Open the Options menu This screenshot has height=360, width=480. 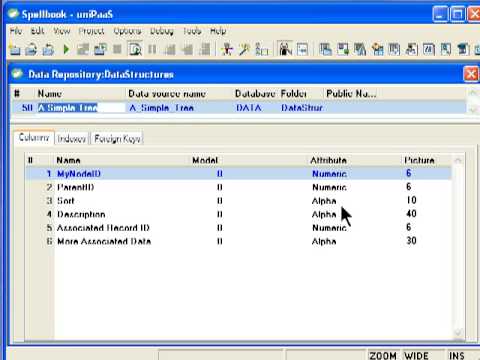click(x=127, y=31)
